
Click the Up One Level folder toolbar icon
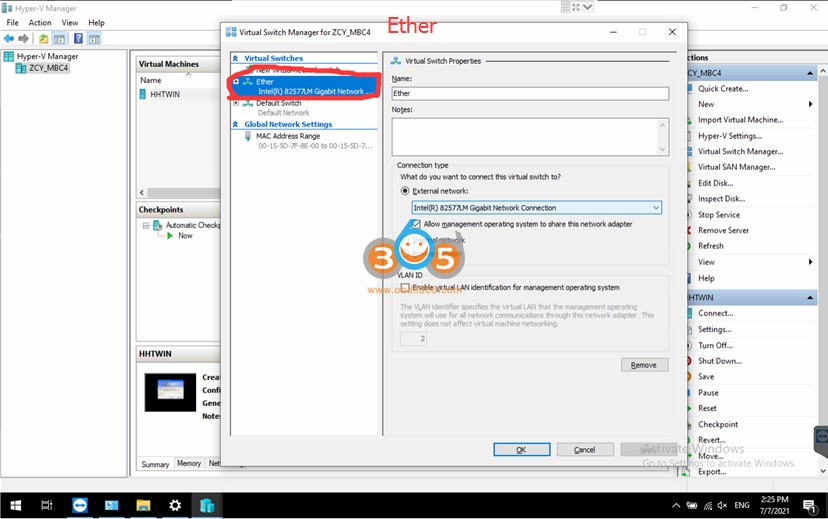[x=43, y=39]
